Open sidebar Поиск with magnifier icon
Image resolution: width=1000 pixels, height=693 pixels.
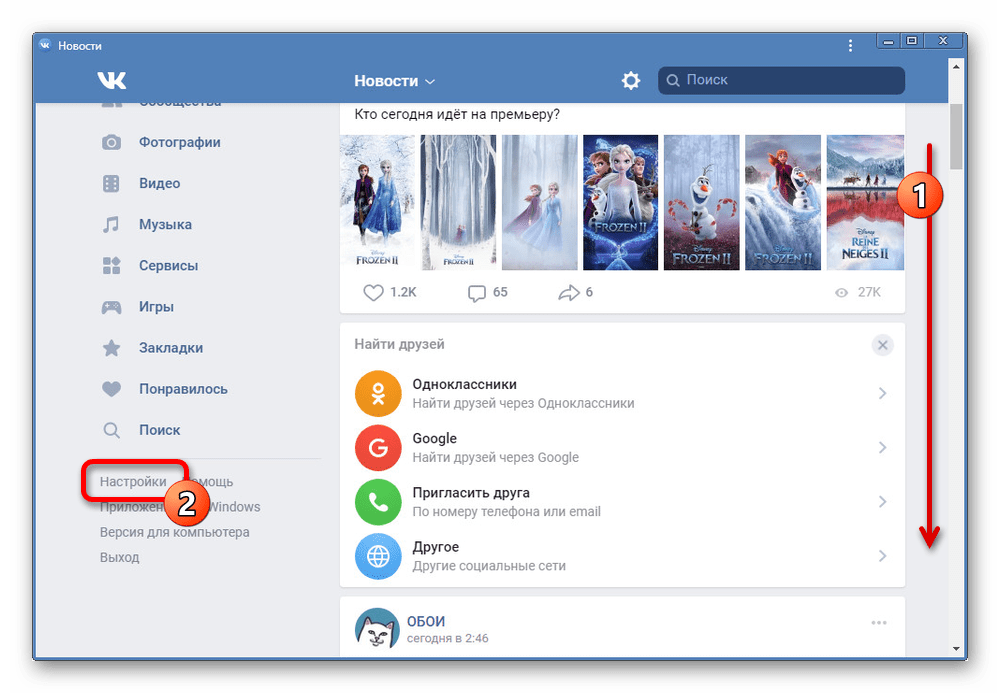[x=111, y=430]
